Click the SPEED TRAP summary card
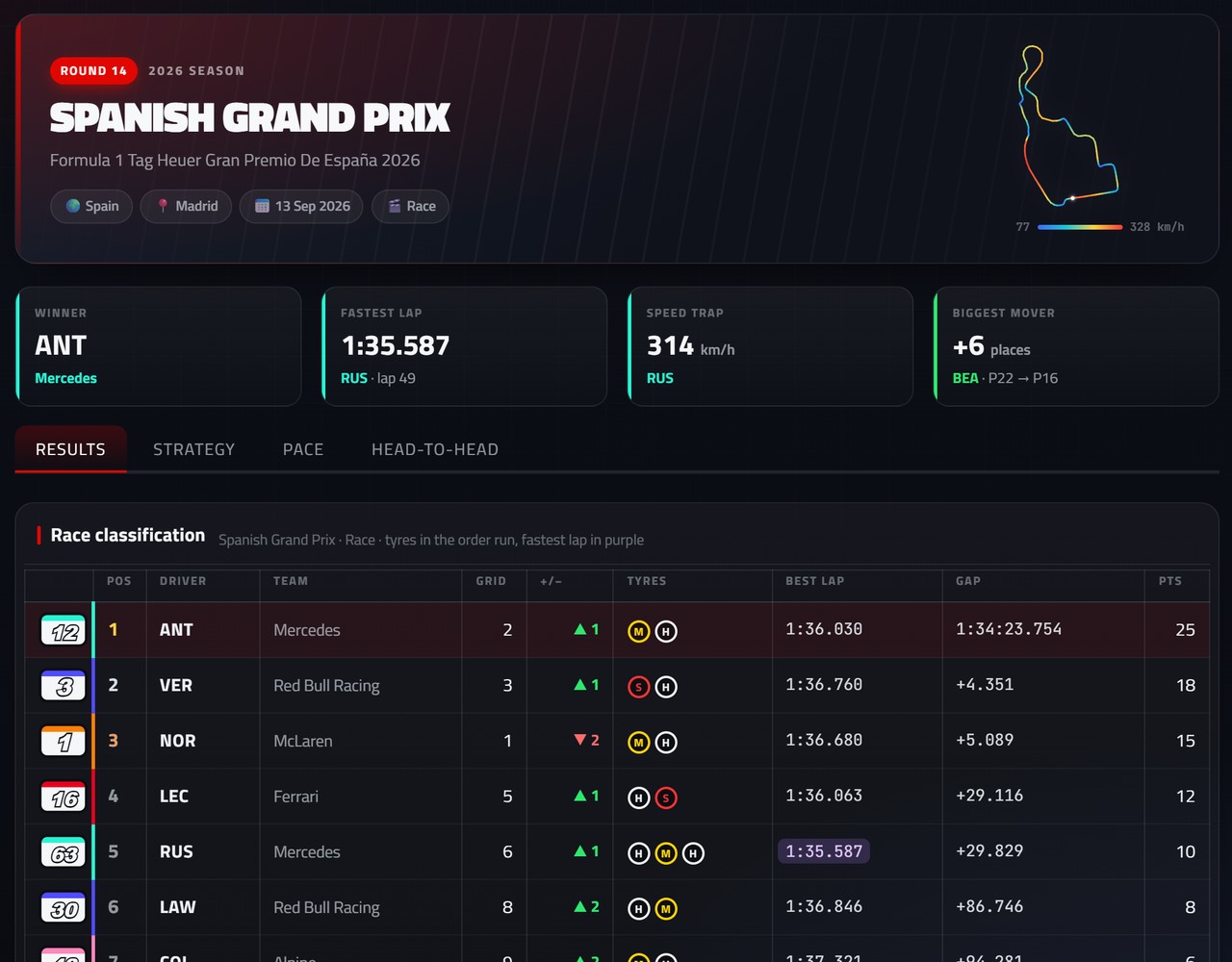 [x=771, y=346]
